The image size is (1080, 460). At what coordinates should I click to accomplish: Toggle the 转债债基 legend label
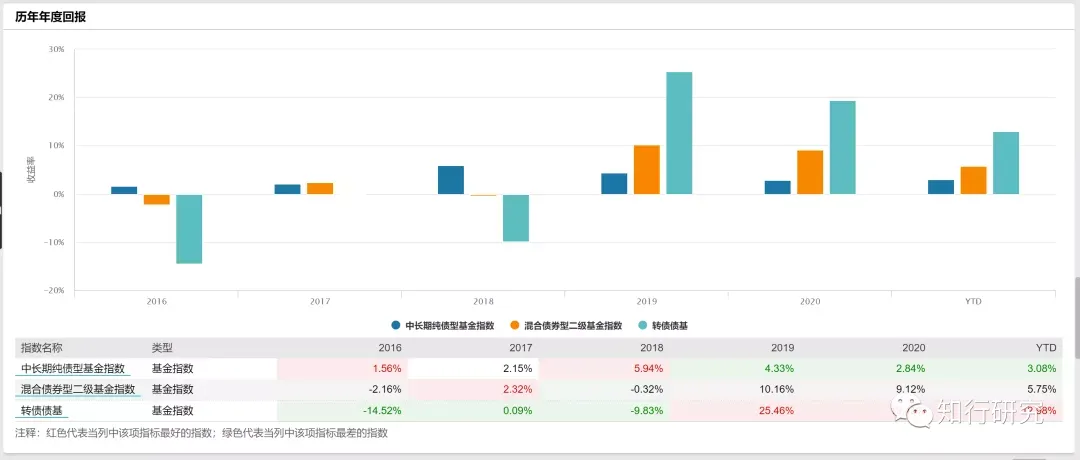tap(670, 326)
